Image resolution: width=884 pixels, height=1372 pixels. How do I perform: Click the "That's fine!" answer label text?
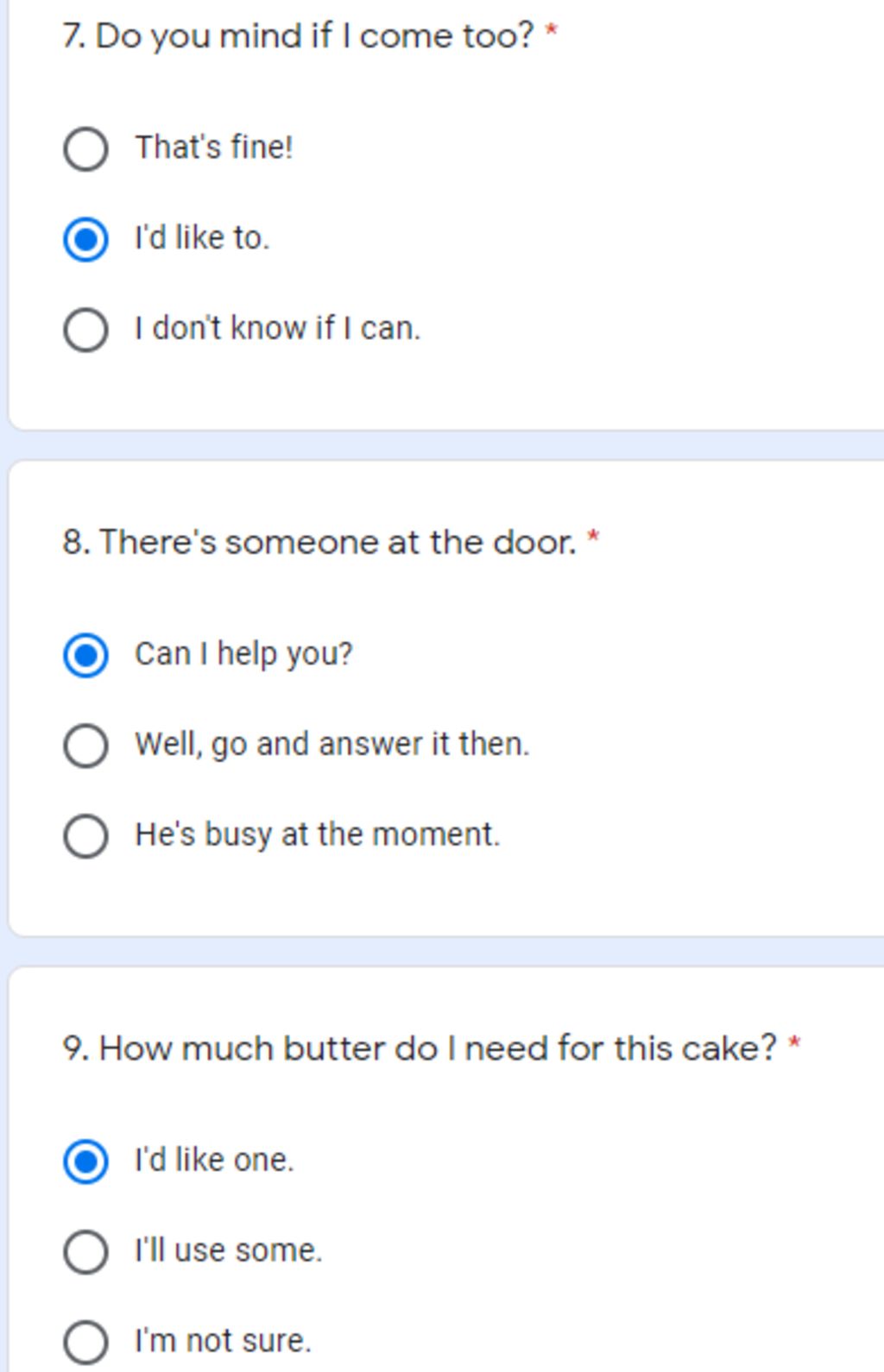pos(214,148)
